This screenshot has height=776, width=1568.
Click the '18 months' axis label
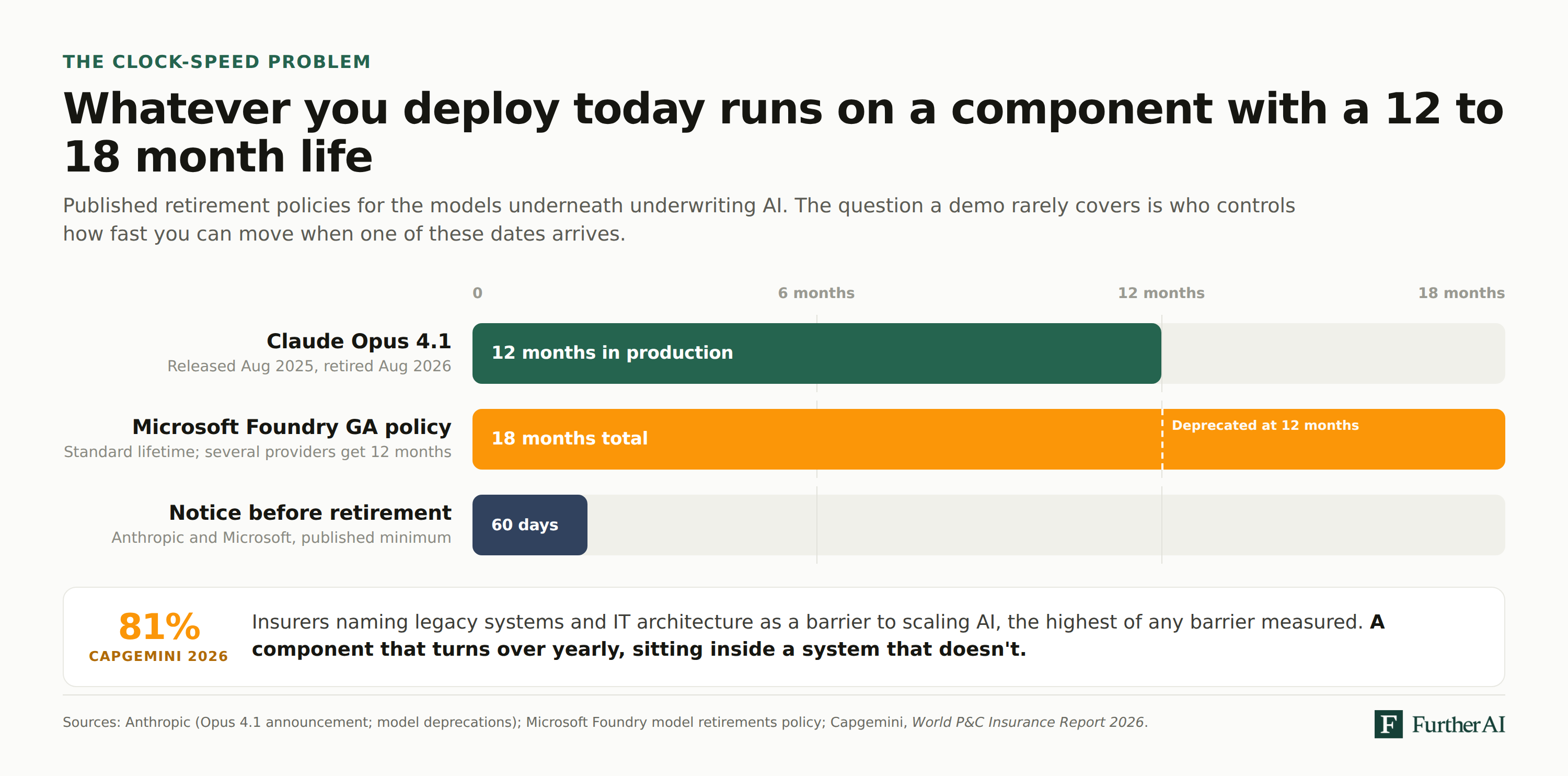[1461, 293]
